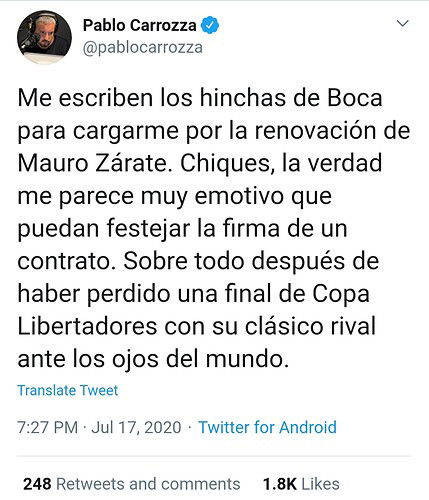
Task: Click the Jul 17, 2020 date
Action: (x=136, y=427)
